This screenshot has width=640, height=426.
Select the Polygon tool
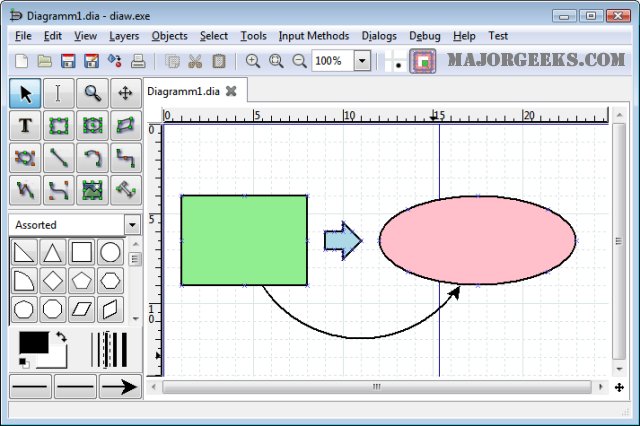click(x=125, y=125)
